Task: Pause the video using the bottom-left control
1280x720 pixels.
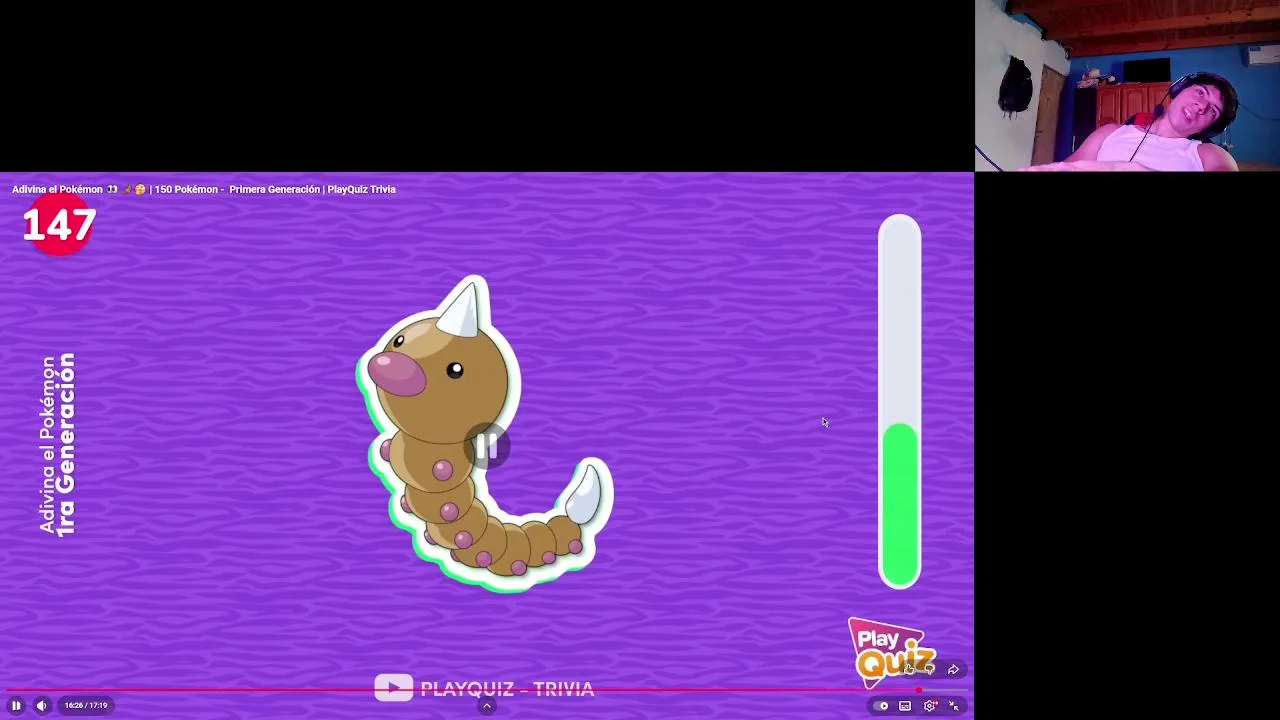Action: point(16,706)
